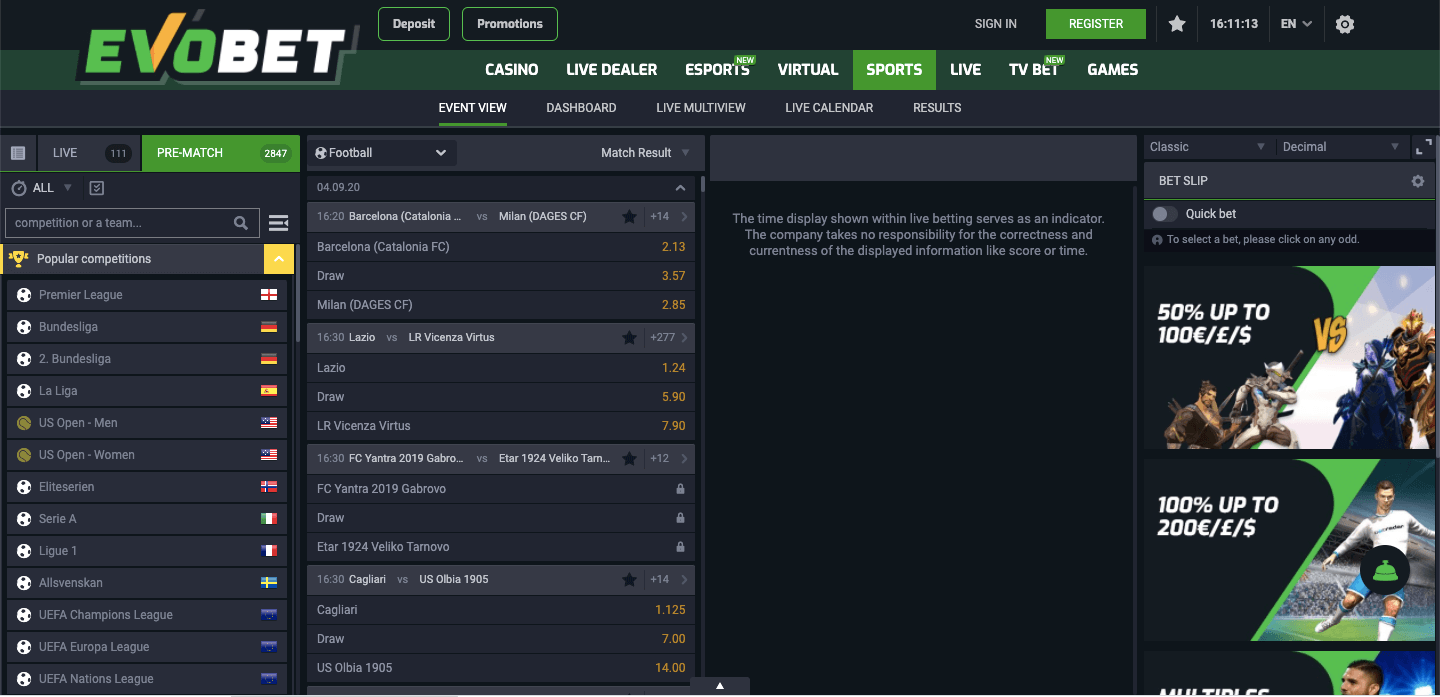Favorite the Cagliari vs US Olbia match star

pyautogui.click(x=629, y=579)
